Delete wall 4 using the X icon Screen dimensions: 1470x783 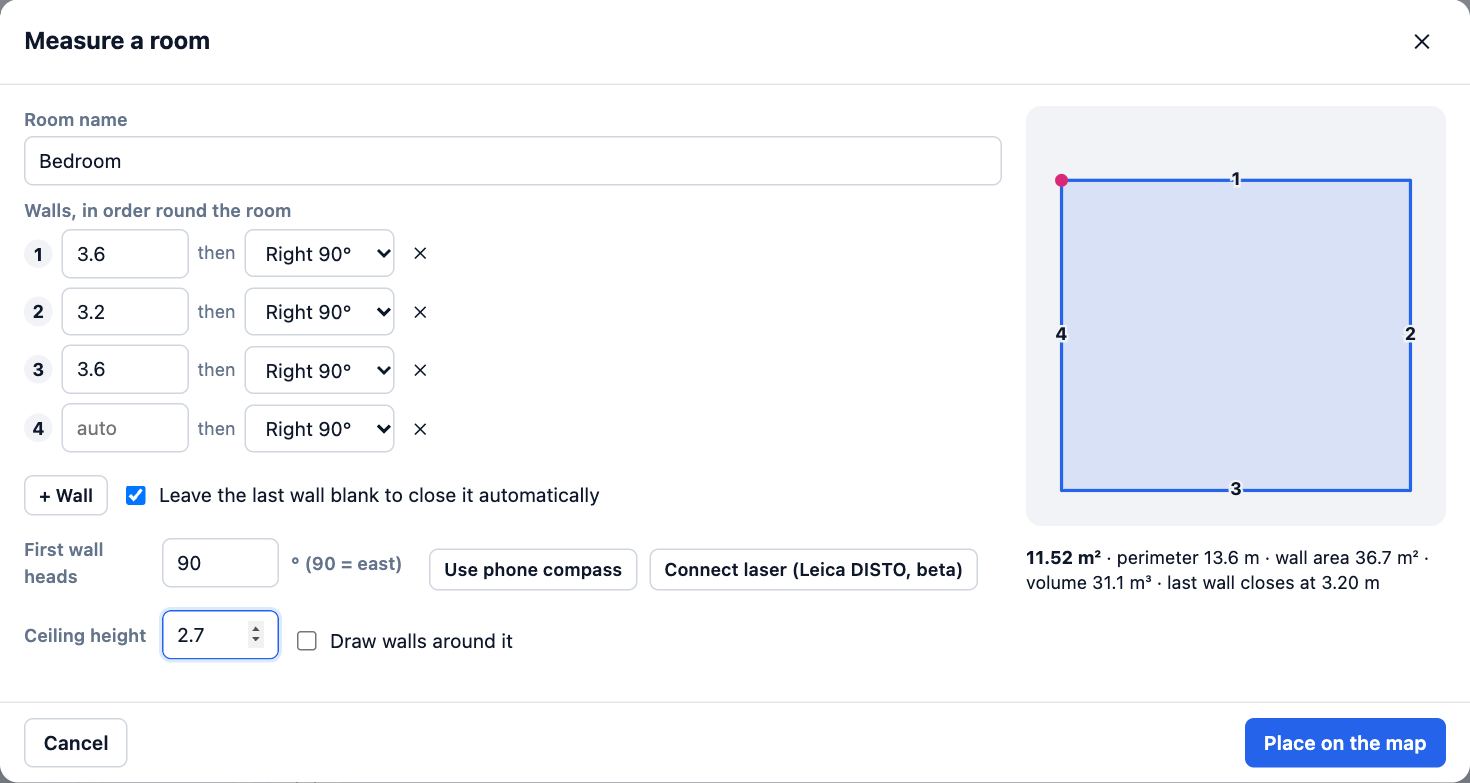[x=420, y=429]
